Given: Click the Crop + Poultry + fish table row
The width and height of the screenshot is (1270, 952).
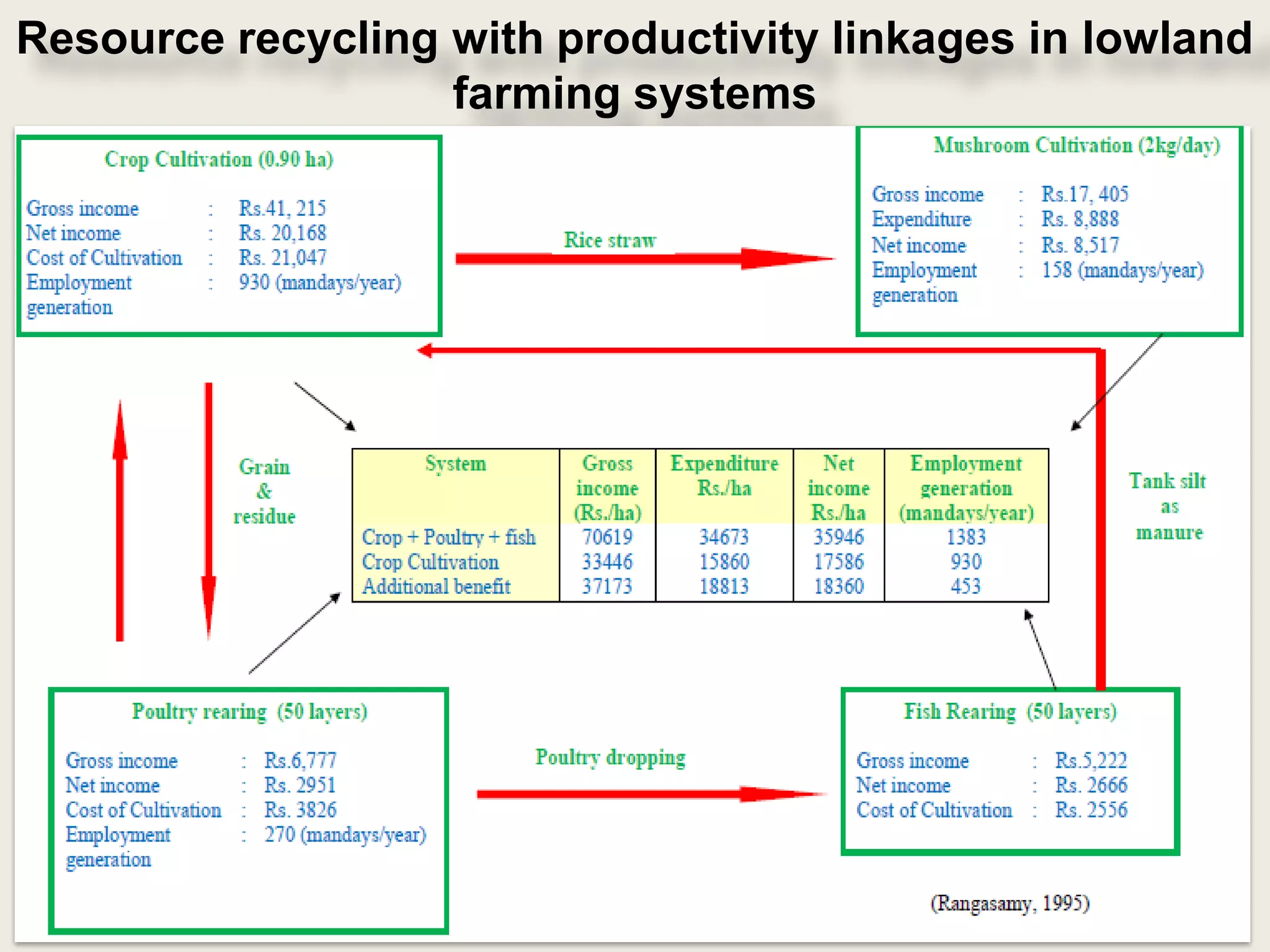Looking at the screenshot, I should (x=449, y=537).
